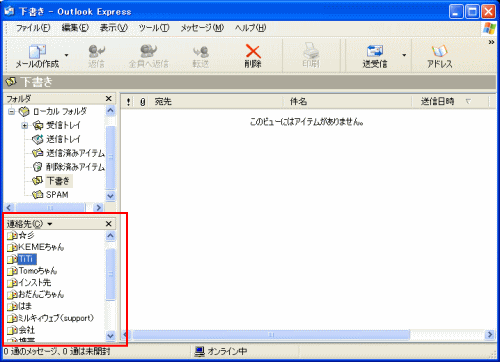The height and width of the screenshot is (362, 500).
Task: Show more toolbar items via chevron
Action: tap(491, 42)
